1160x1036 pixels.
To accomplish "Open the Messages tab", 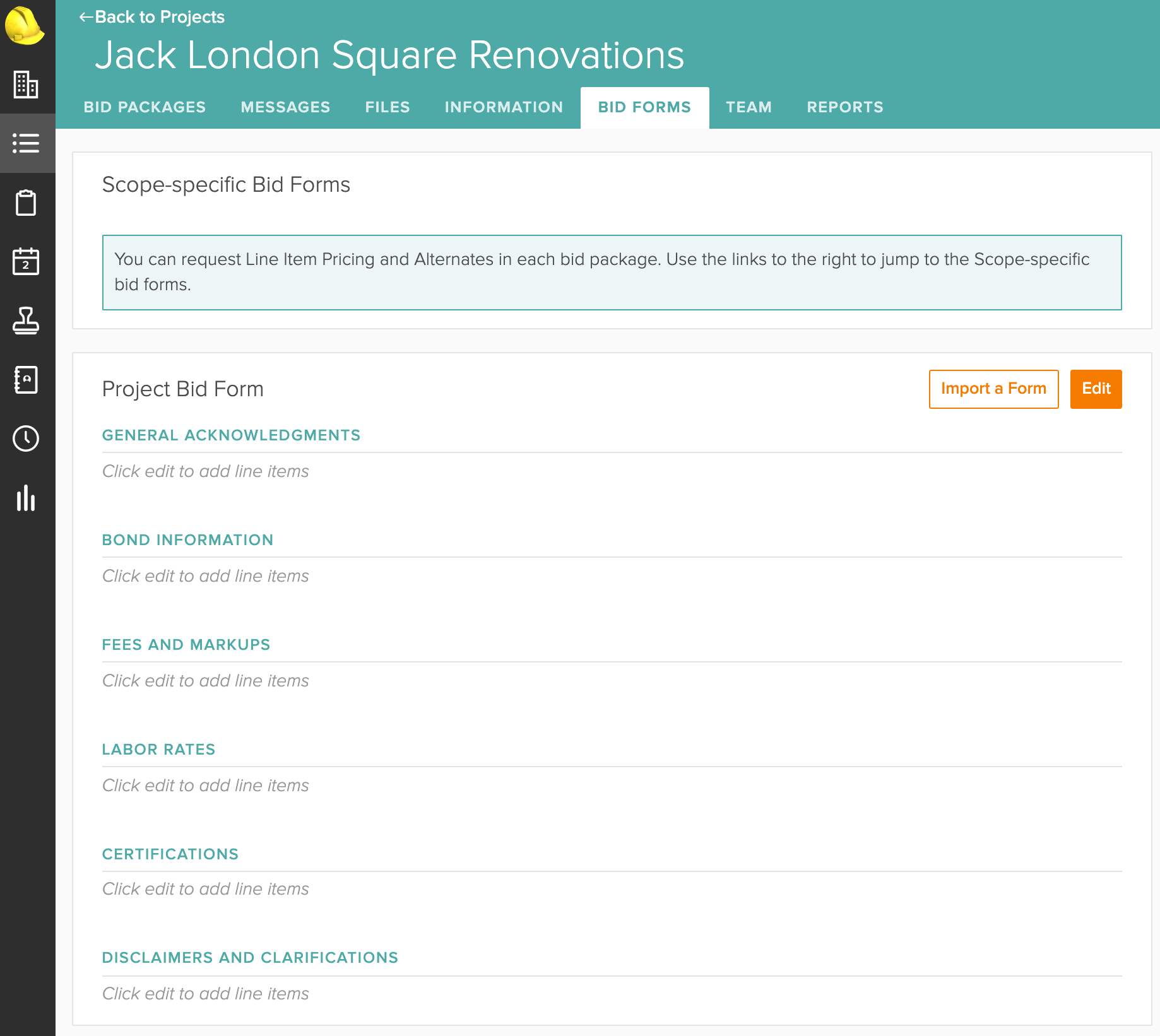I will pos(285,107).
